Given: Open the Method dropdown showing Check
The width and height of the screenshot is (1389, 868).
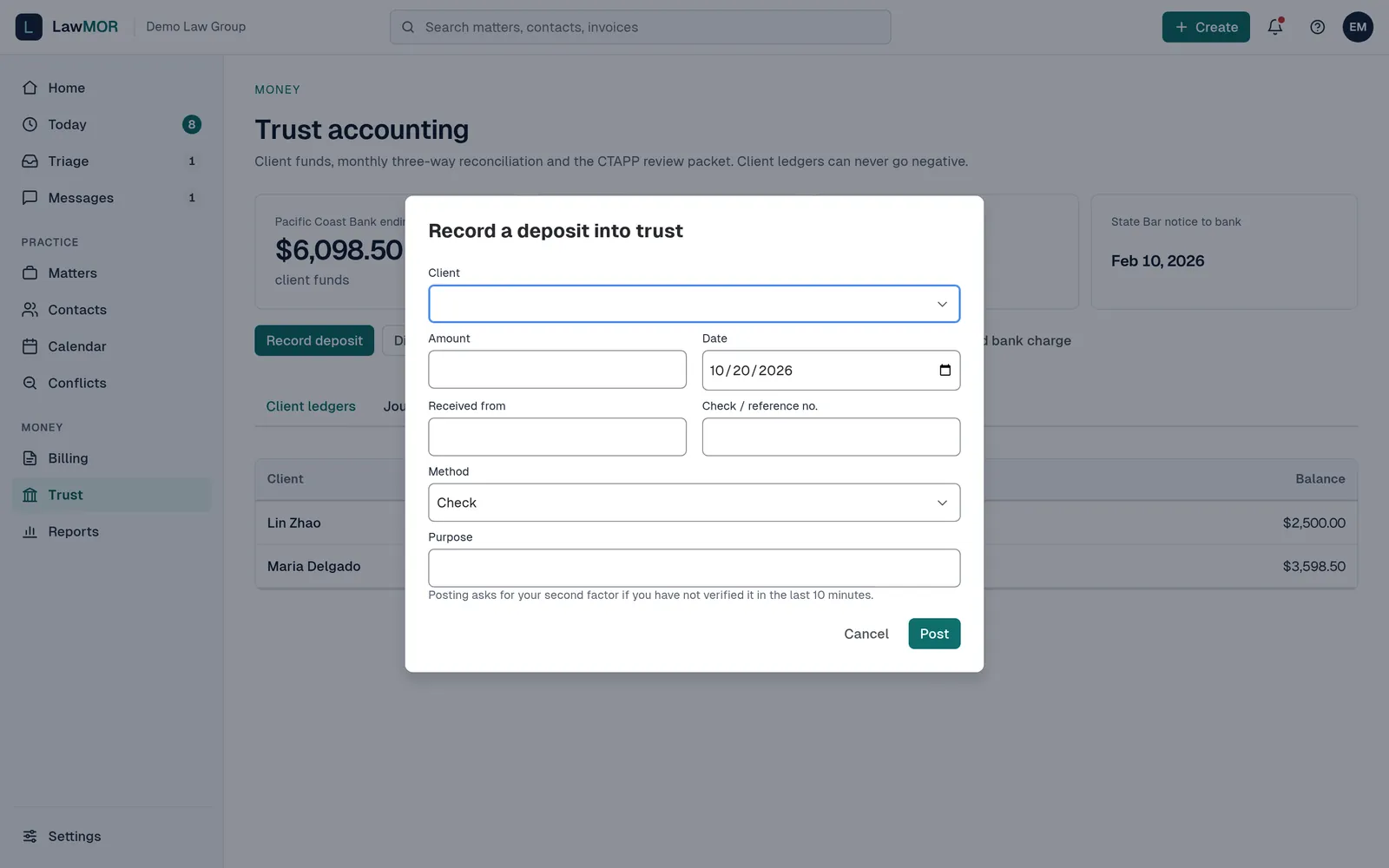Looking at the screenshot, I should tap(694, 503).
